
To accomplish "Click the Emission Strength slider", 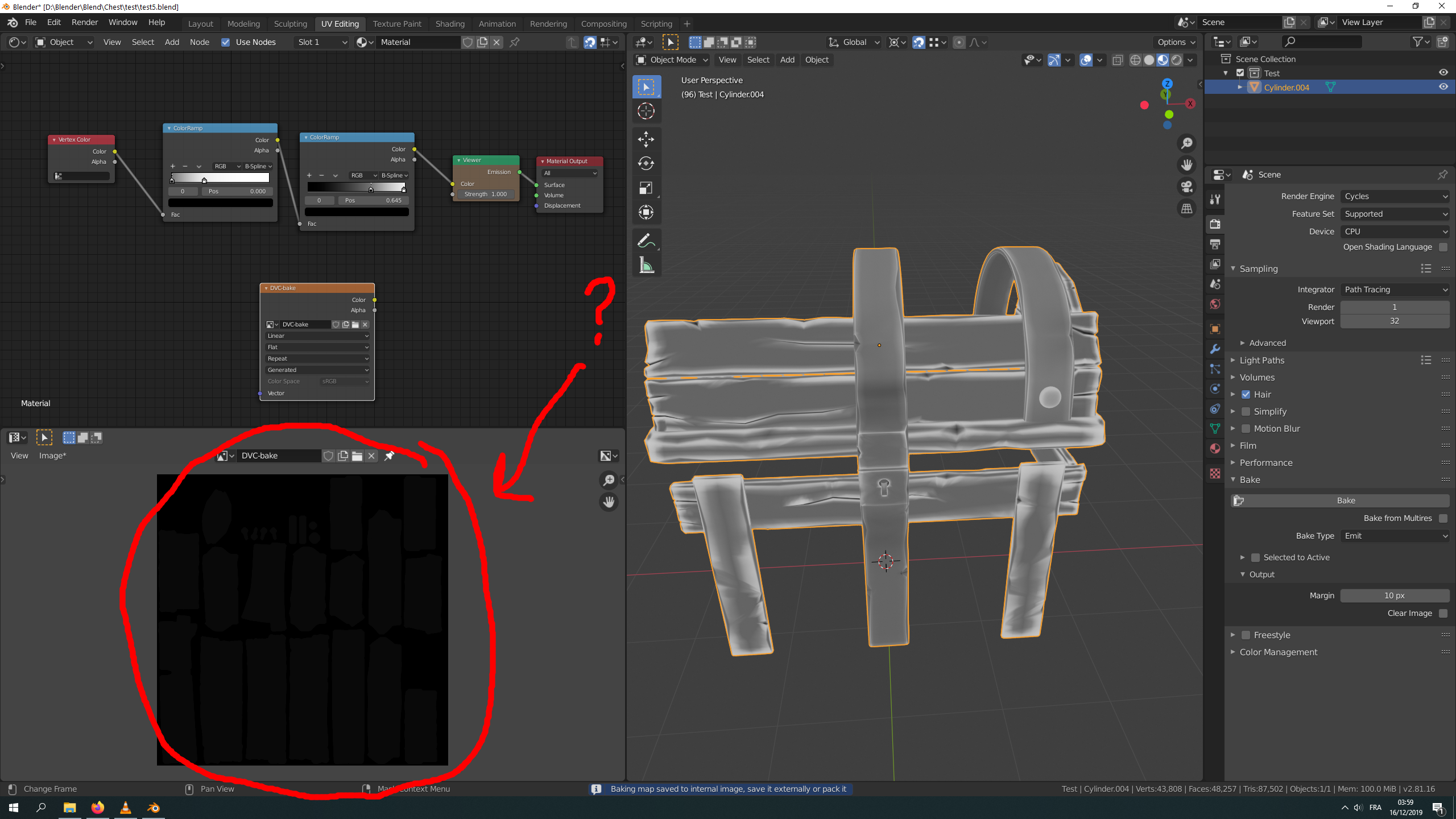I will 486,195.
